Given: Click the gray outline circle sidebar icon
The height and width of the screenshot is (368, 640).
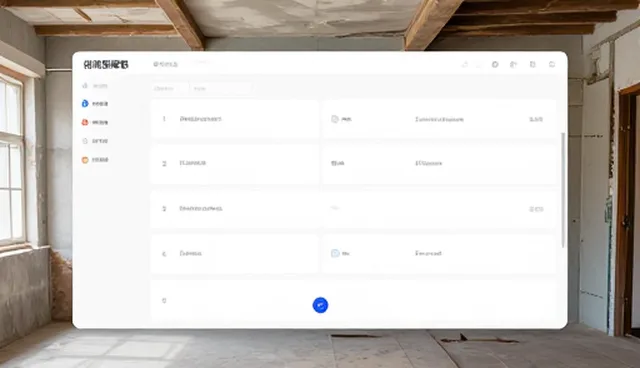Looking at the screenshot, I should (x=85, y=141).
